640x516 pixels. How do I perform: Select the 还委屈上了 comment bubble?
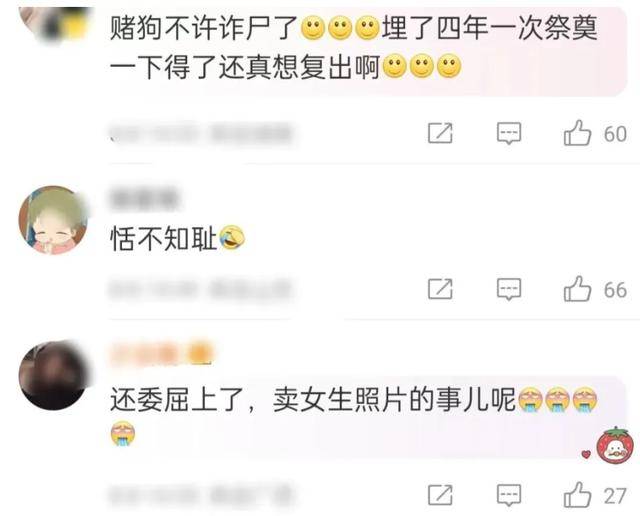click(367, 417)
